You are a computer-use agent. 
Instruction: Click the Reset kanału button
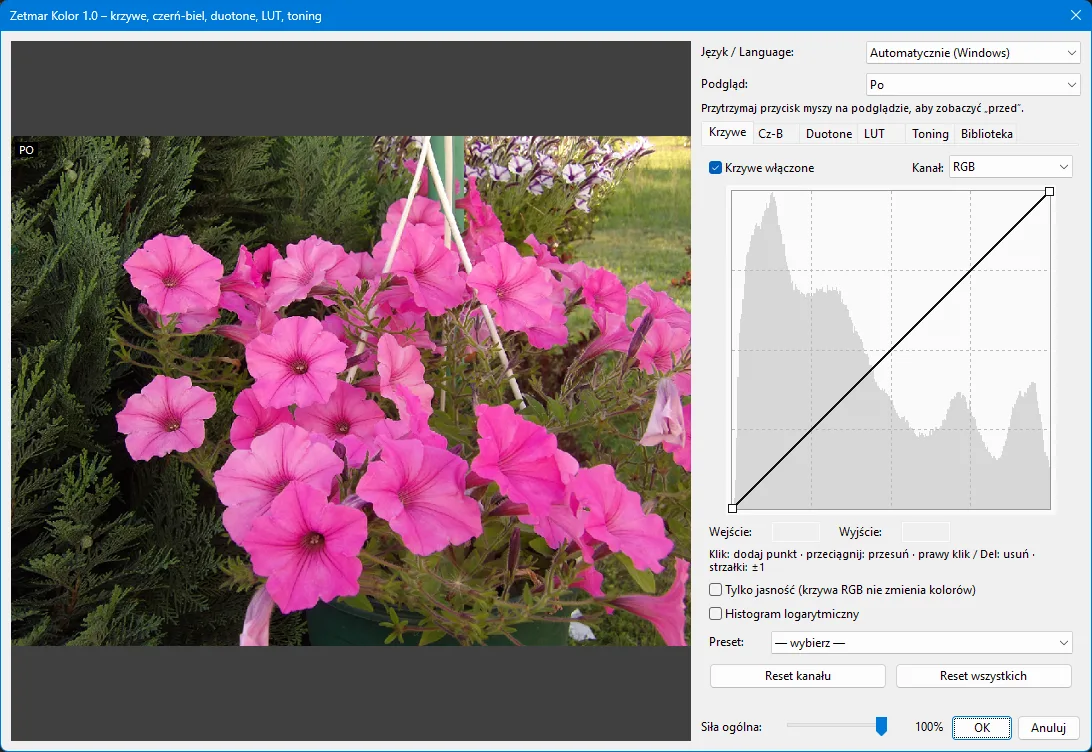797,675
